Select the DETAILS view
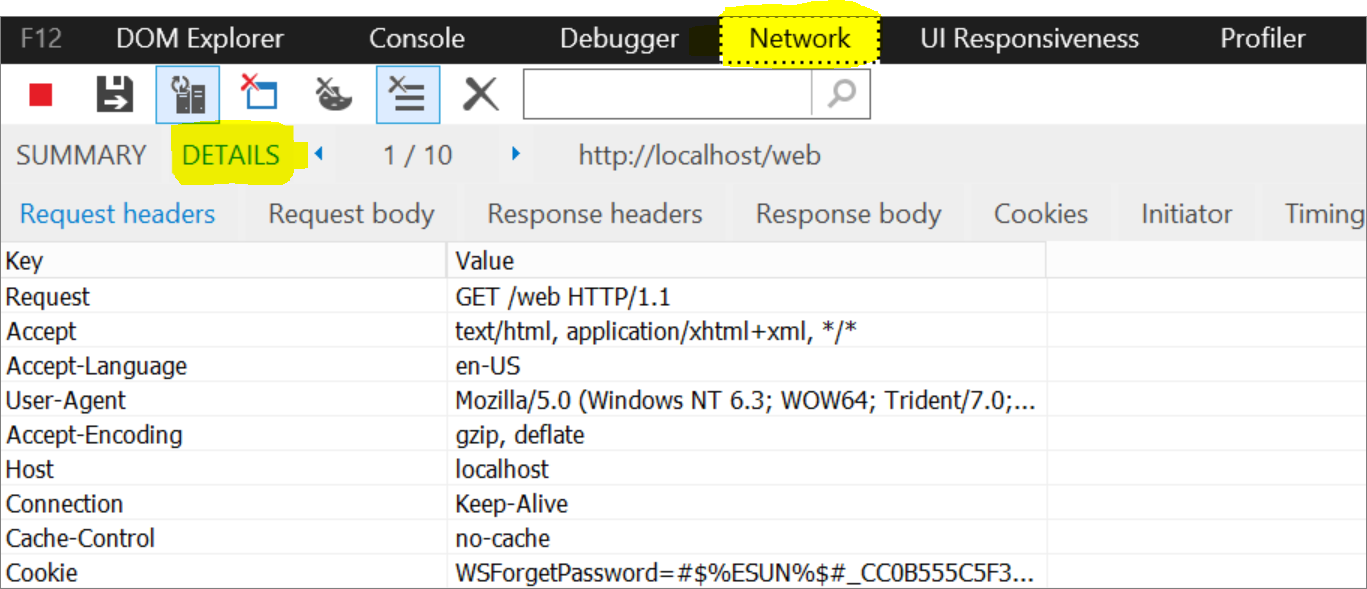The height and width of the screenshot is (589, 1367). click(x=231, y=155)
